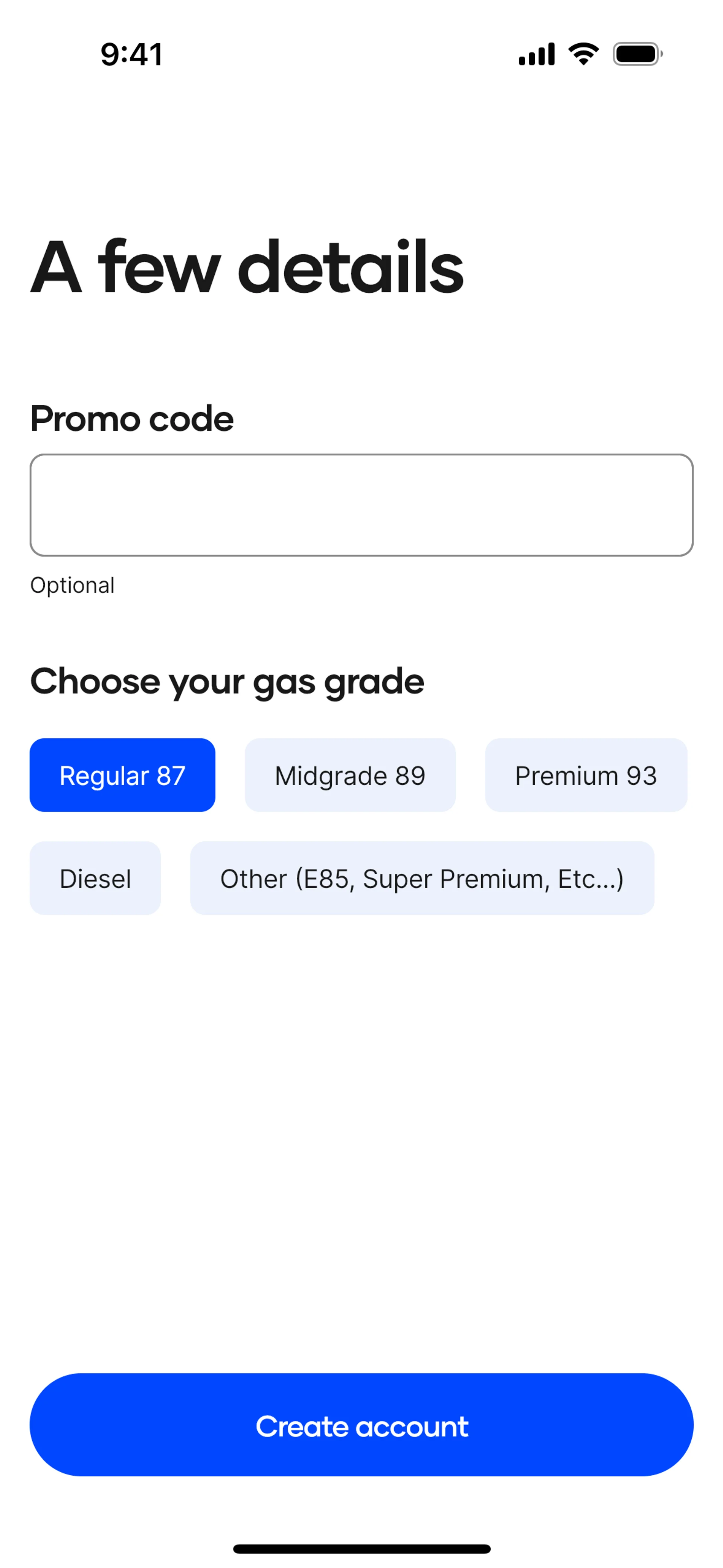Tap the home indicator bar
723x1568 pixels.
(x=361, y=1548)
